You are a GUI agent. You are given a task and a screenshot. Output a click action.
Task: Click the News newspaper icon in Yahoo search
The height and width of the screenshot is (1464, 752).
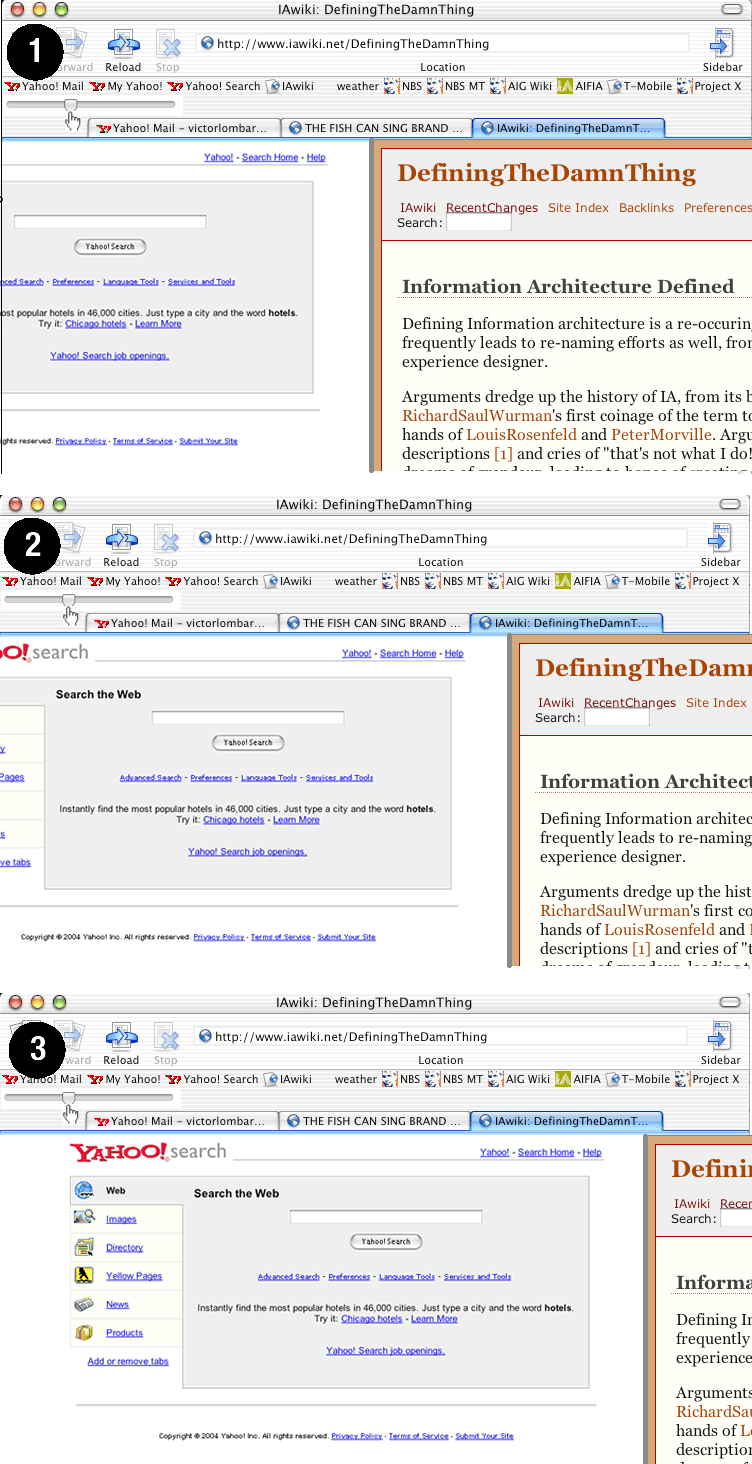pos(84,1304)
